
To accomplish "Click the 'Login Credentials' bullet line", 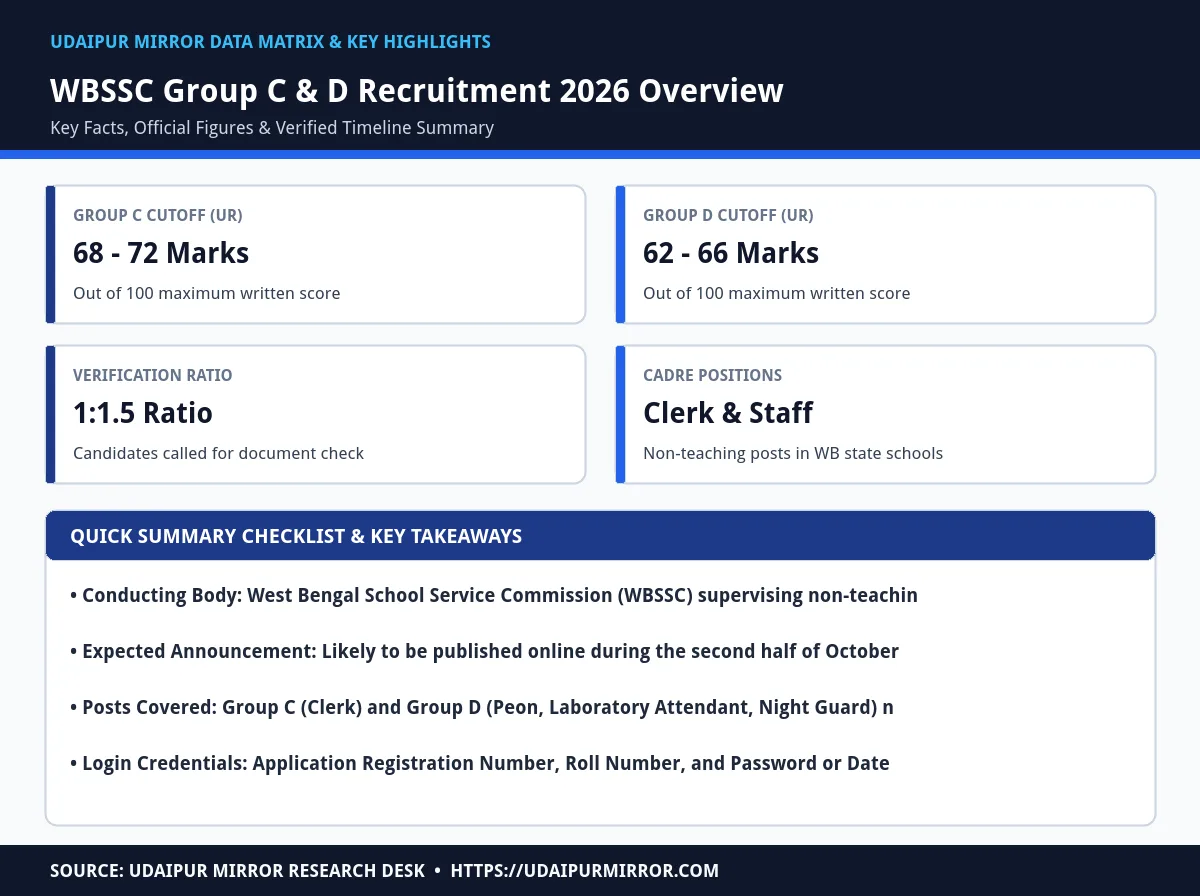I will click(x=480, y=764).
